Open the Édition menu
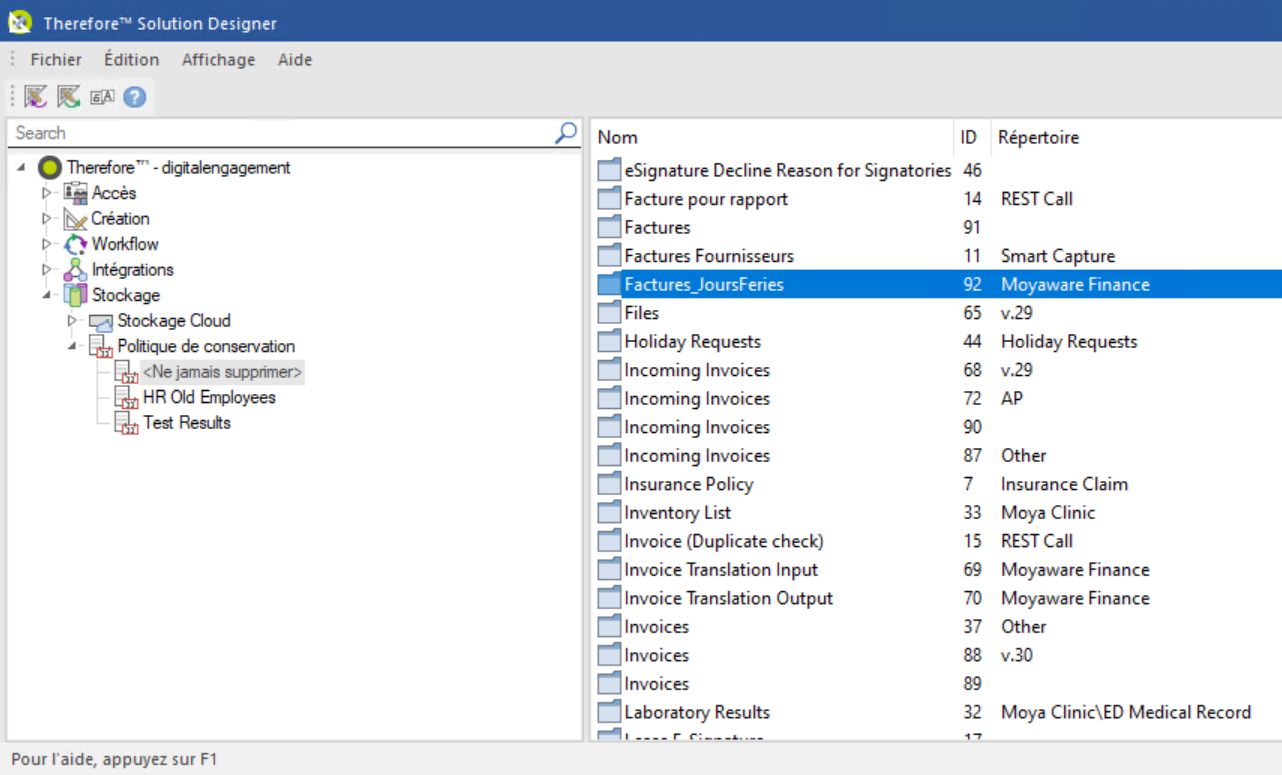Screen dimensions: 1282x775 [131, 59]
